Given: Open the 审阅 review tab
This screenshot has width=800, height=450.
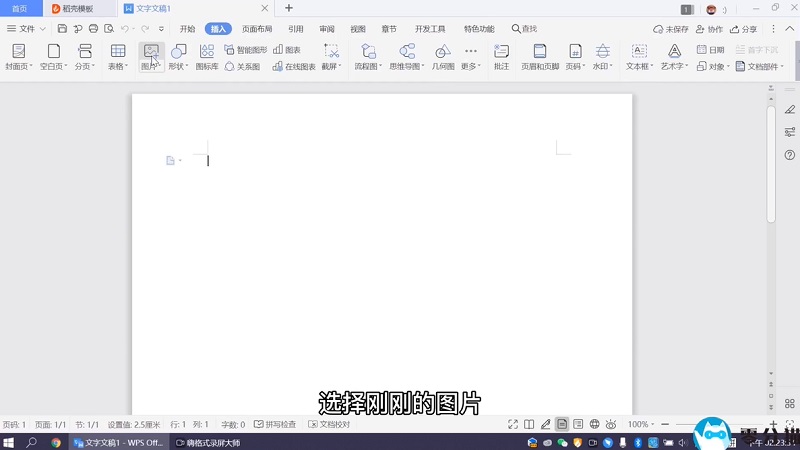Looking at the screenshot, I should (327, 29).
